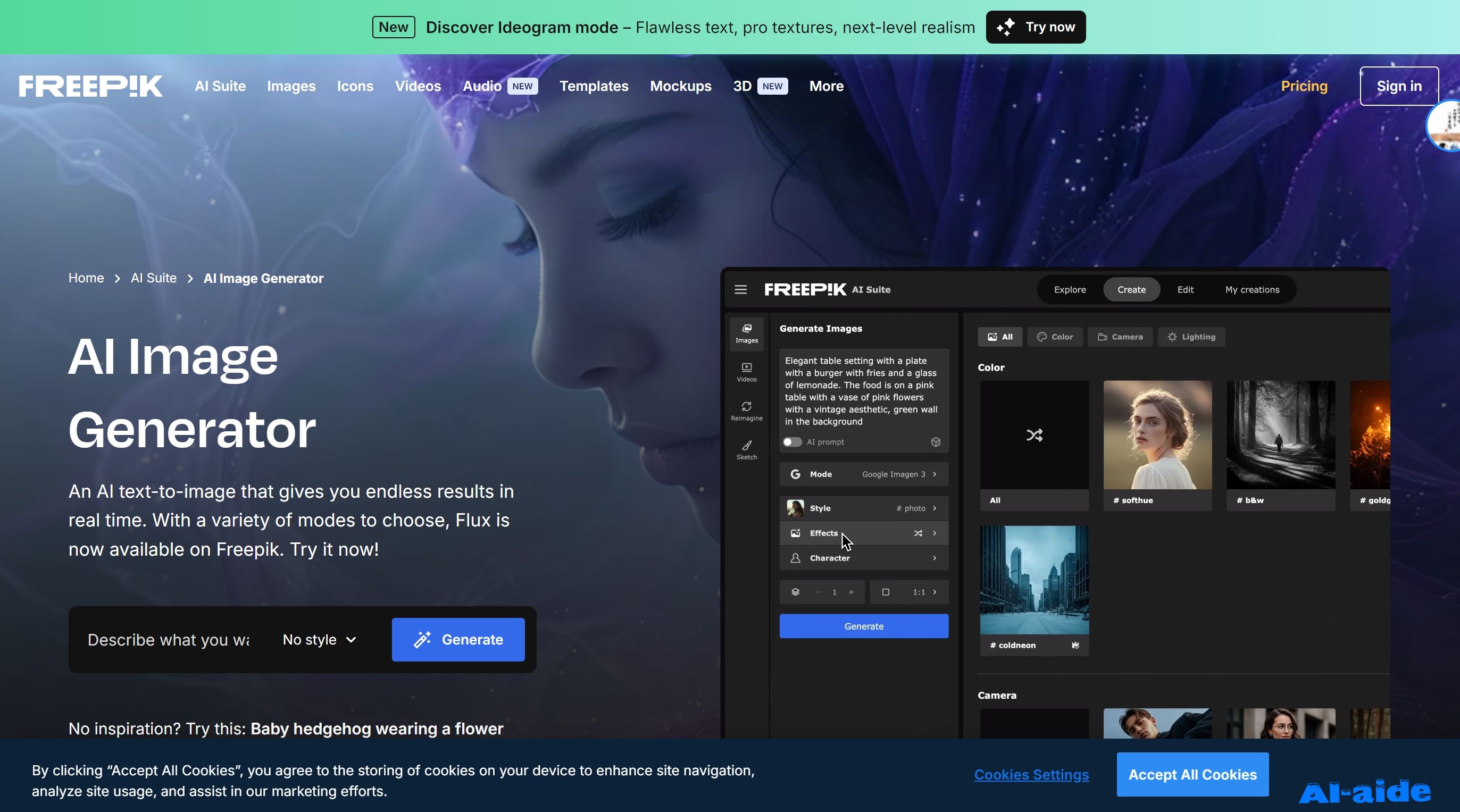Click the AI-aide logo

(x=1364, y=791)
